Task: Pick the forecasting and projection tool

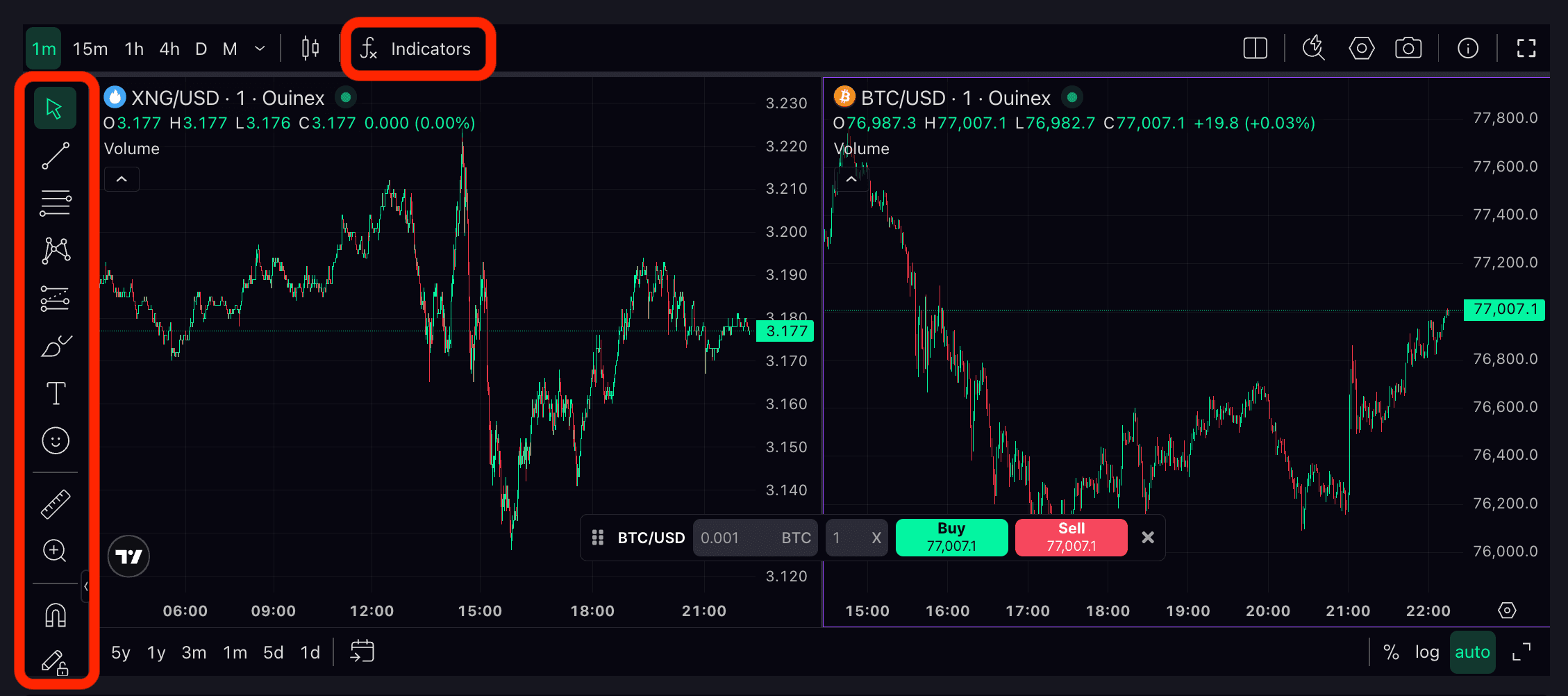Action: click(55, 299)
